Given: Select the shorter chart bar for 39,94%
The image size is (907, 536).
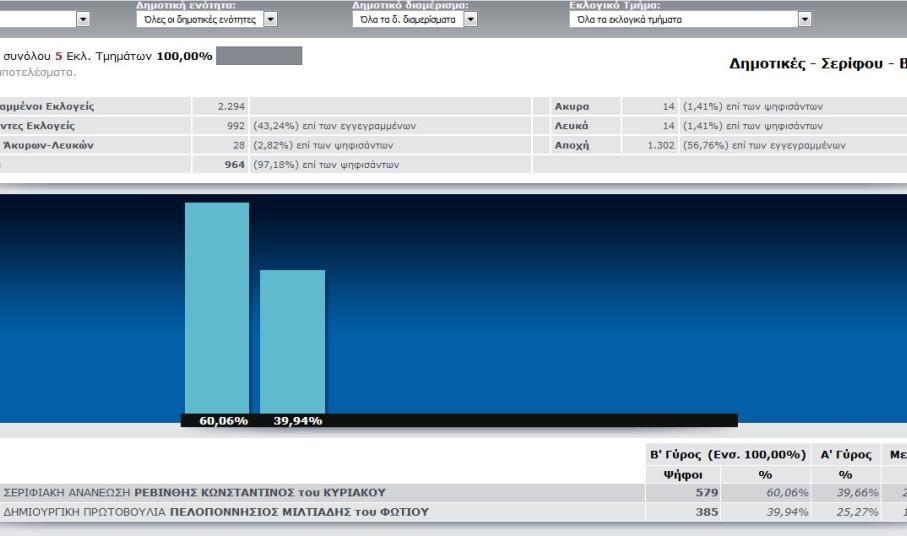Looking at the screenshot, I should tap(292, 340).
